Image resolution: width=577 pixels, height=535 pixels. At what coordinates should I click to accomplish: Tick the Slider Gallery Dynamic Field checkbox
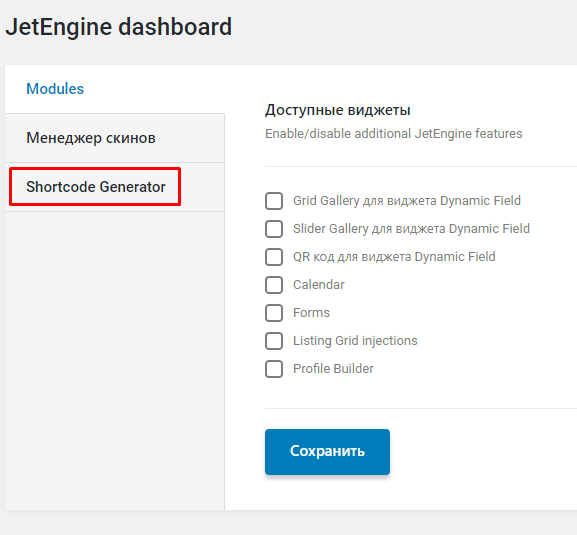point(274,229)
